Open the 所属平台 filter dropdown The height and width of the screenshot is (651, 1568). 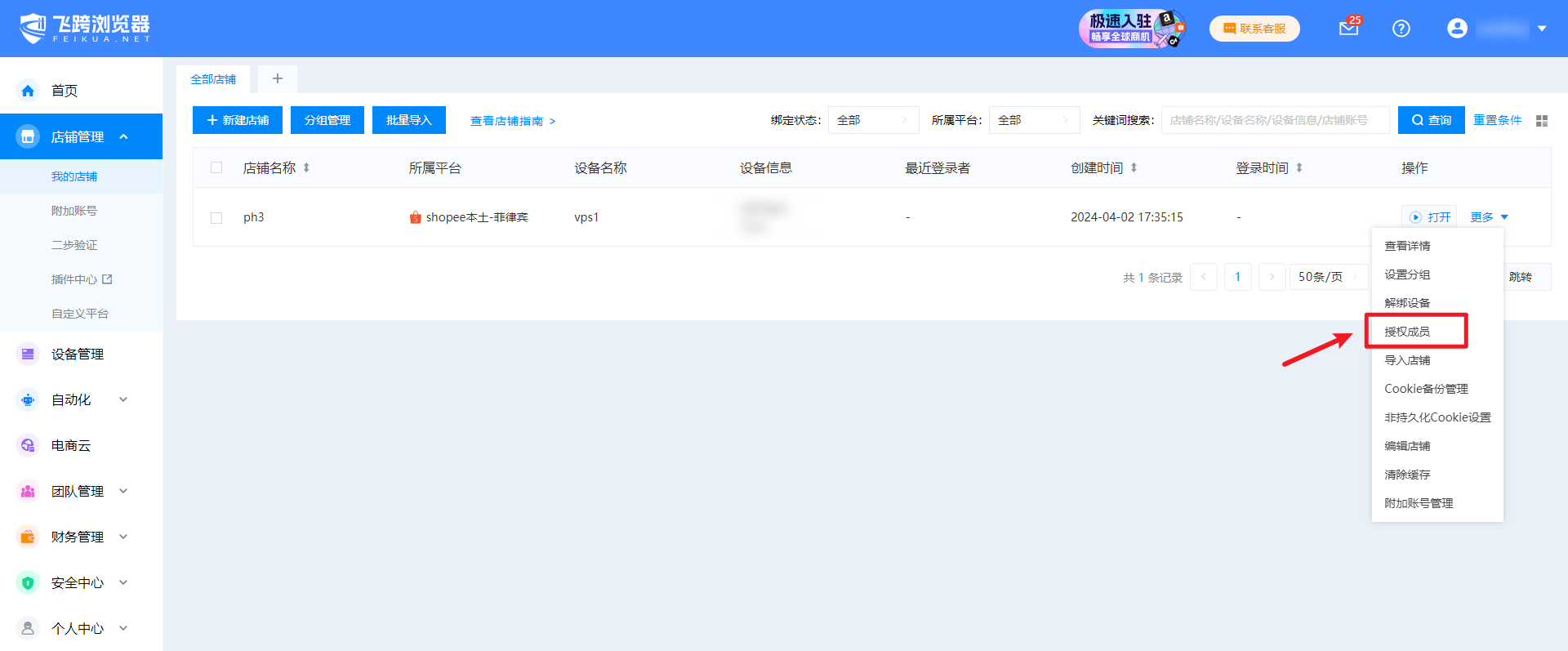tap(1033, 120)
